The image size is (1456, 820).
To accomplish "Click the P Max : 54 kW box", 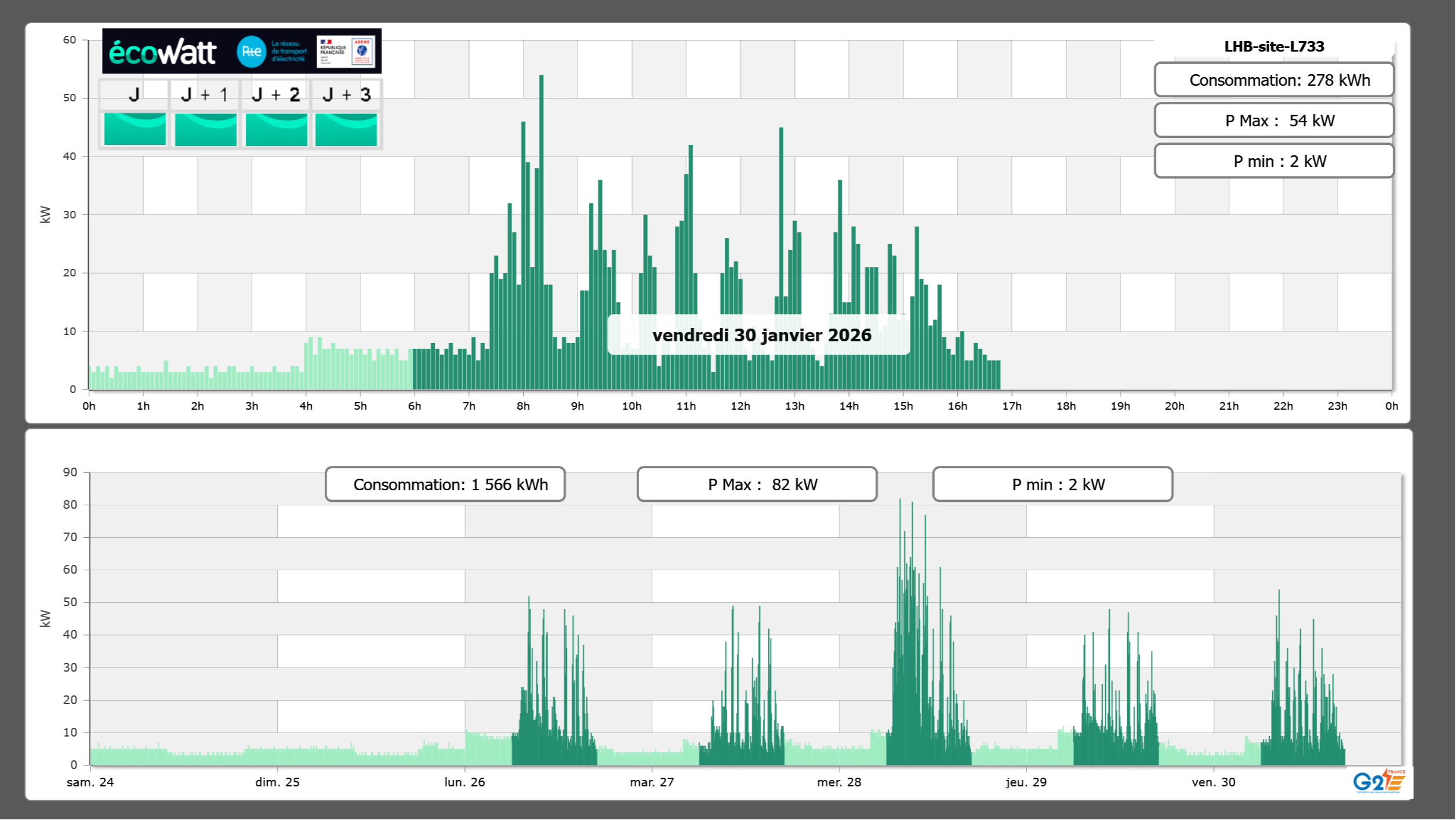I will [x=1274, y=121].
